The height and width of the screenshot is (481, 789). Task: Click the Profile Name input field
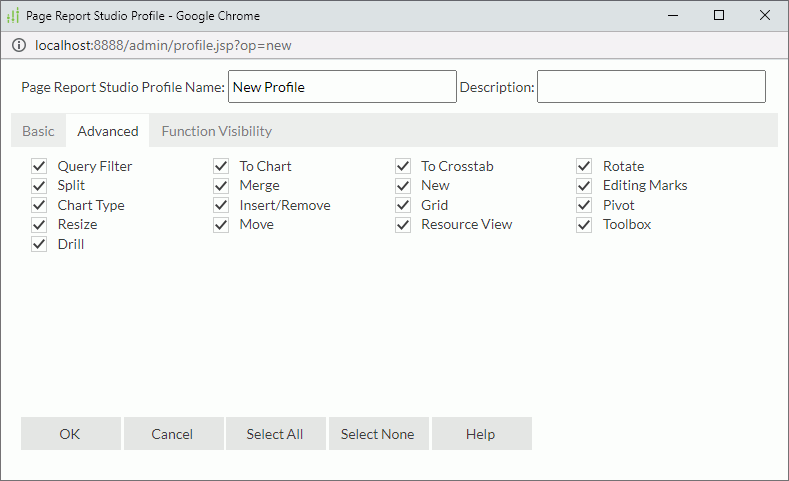coord(342,87)
